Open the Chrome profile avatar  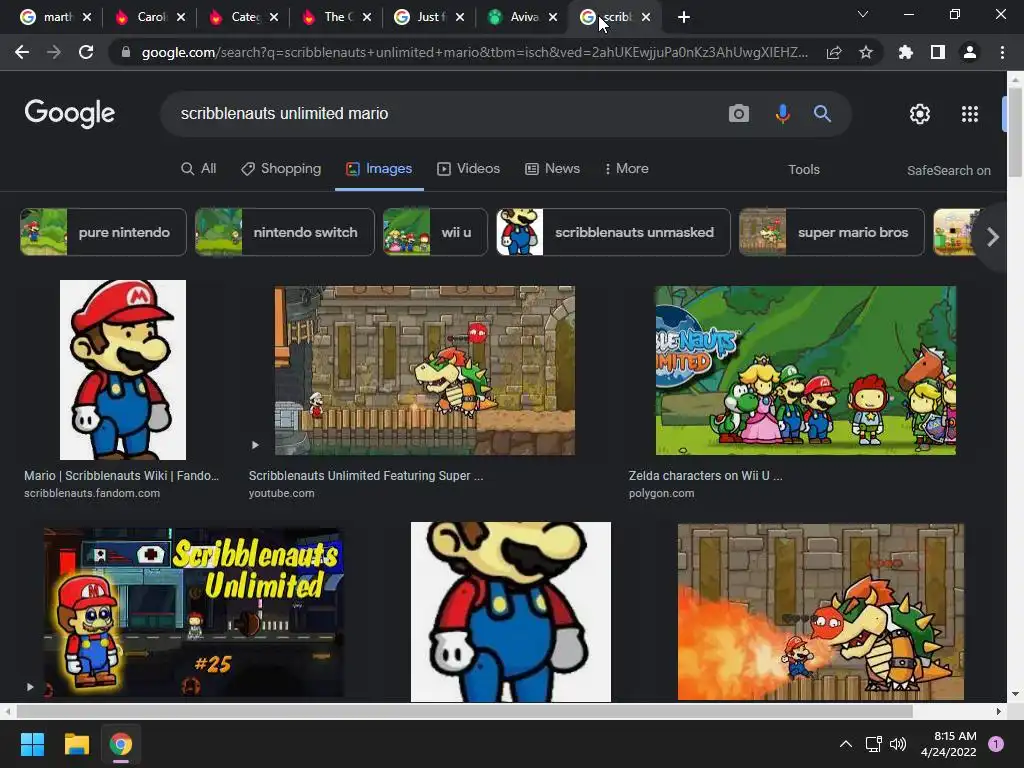(x=970, y=52)
